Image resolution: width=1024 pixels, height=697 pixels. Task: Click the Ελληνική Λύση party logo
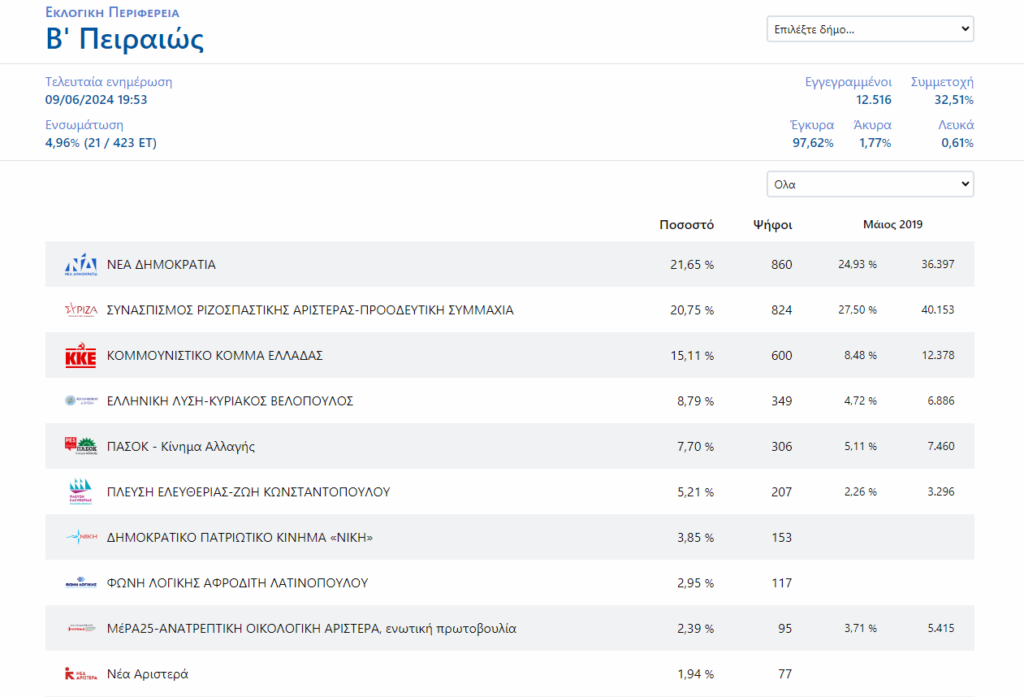pos(81,400)
